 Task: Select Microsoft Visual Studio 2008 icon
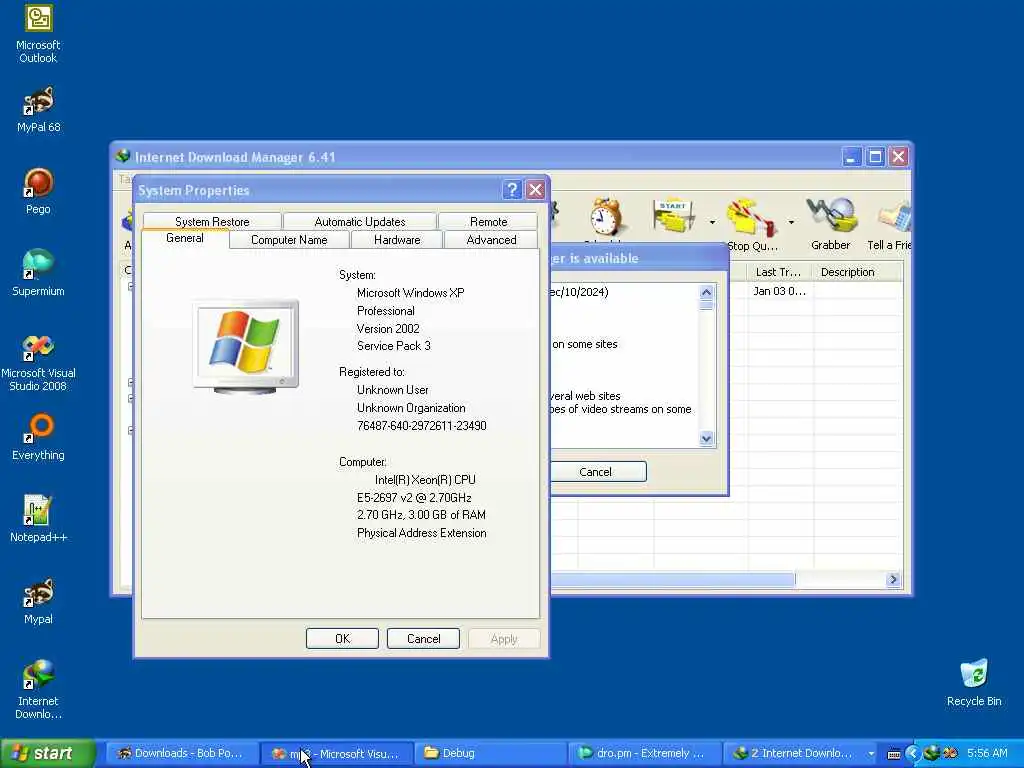38,362
